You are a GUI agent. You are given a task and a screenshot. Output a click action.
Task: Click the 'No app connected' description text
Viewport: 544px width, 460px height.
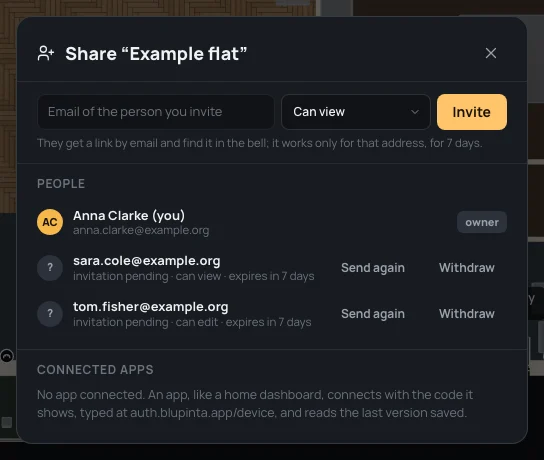[255, 404]
